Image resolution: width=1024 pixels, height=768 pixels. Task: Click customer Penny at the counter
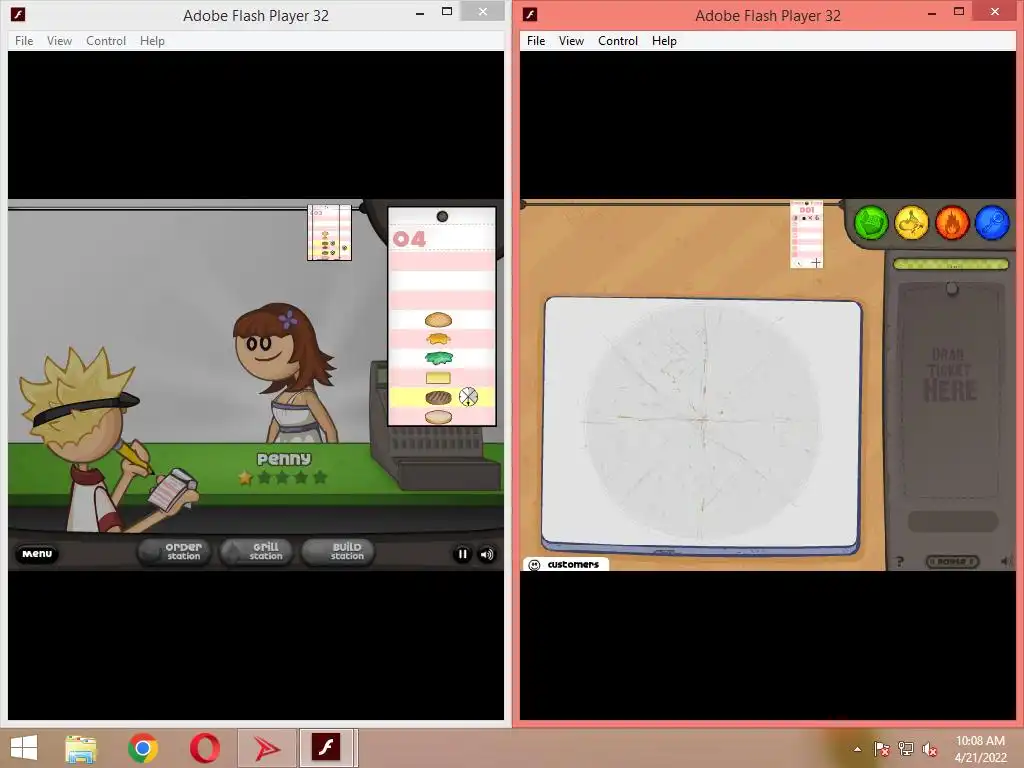pyautogui.click(x=285, y=374)
